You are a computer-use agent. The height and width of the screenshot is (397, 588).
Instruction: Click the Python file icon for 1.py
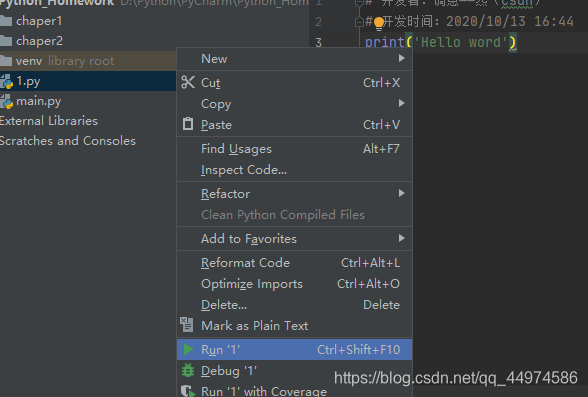pyautogui.click(x=6, y=81)
